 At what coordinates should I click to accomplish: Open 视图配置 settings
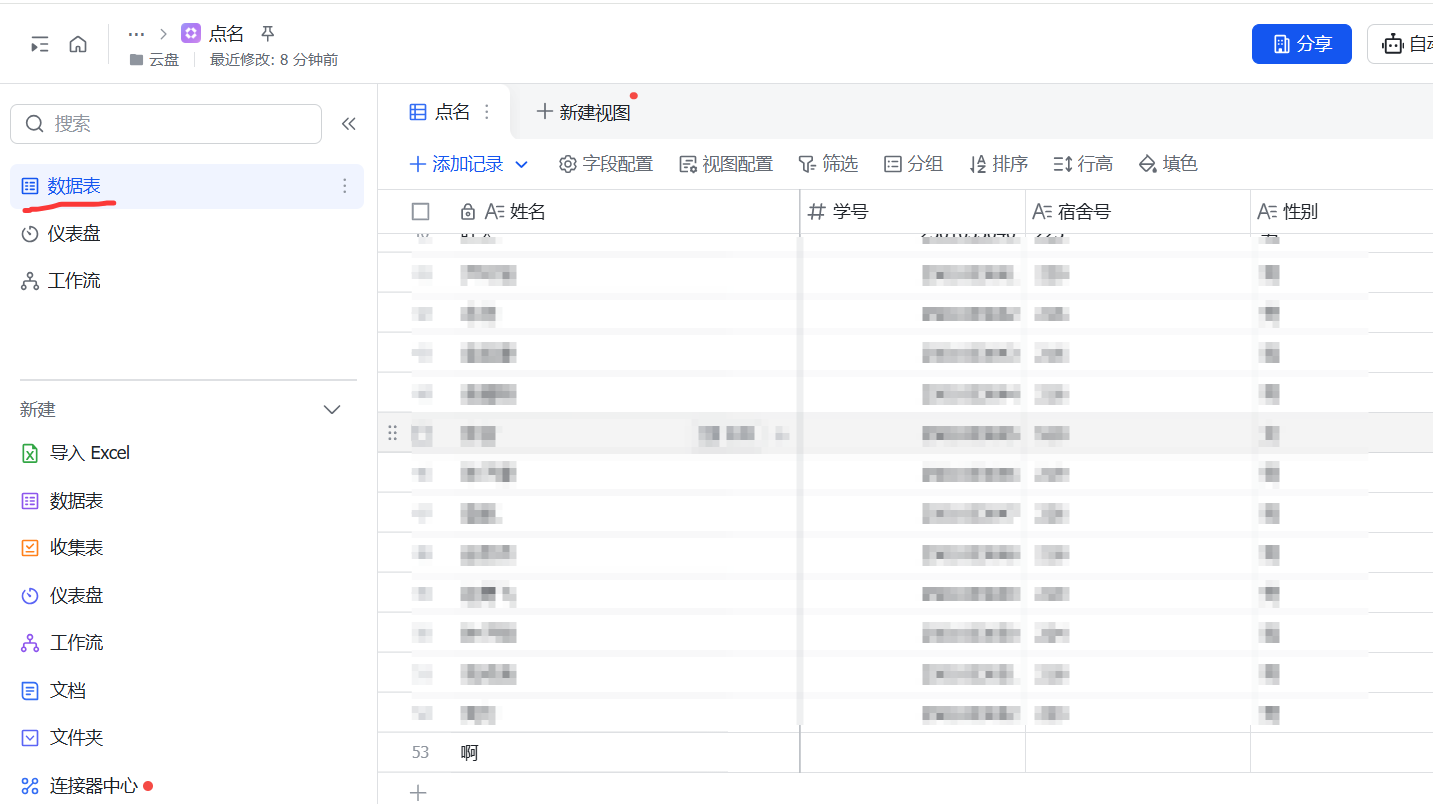(x=725, y=164)
